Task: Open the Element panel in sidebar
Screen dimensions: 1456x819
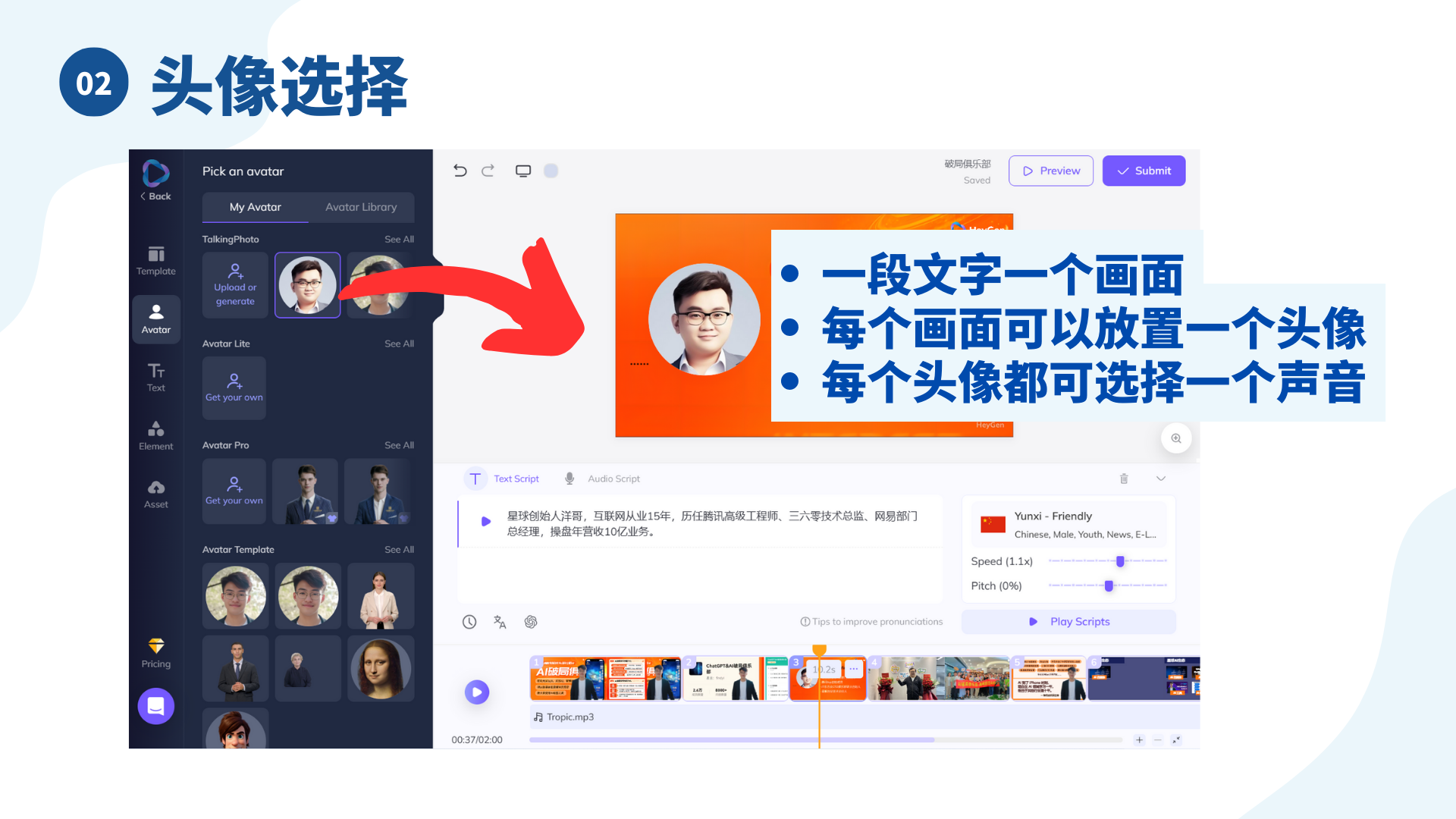Action: (x=155, y=436)
